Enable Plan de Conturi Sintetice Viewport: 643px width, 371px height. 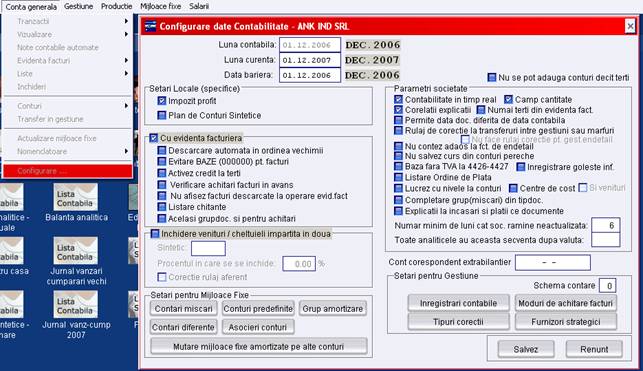pyautogui.click(x=162, y=116)
